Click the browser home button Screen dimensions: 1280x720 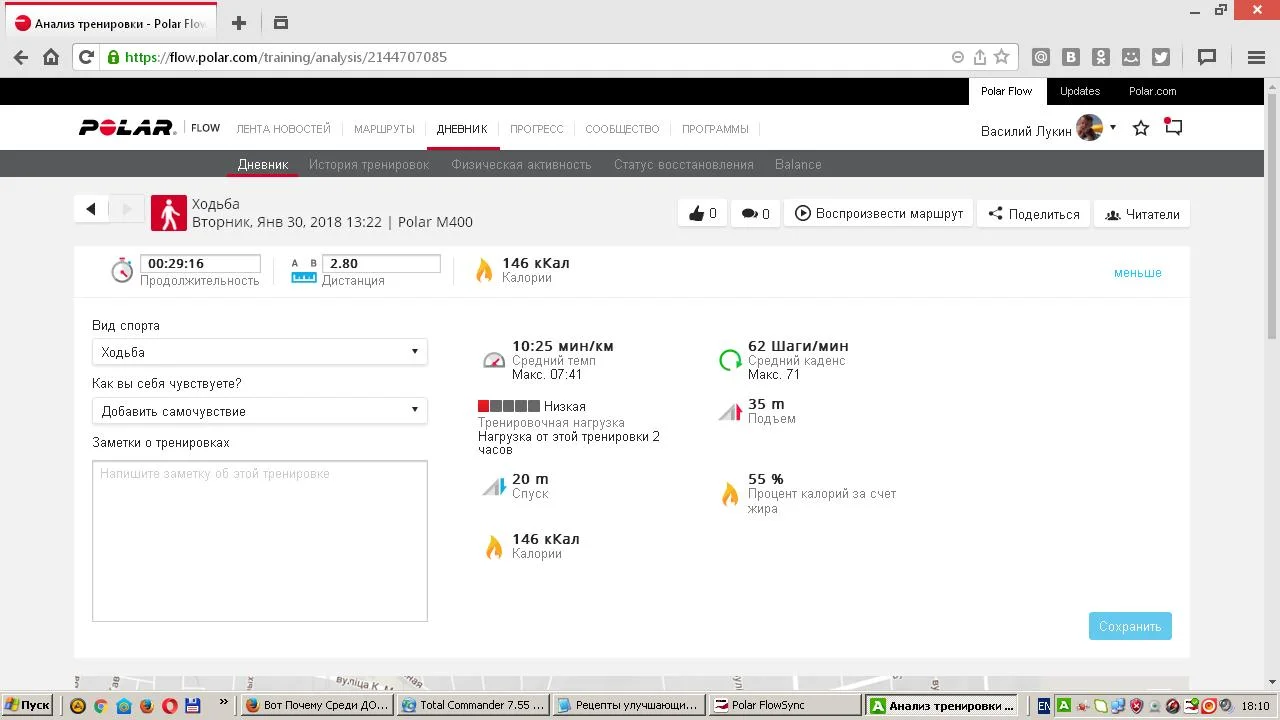point(51,57)
